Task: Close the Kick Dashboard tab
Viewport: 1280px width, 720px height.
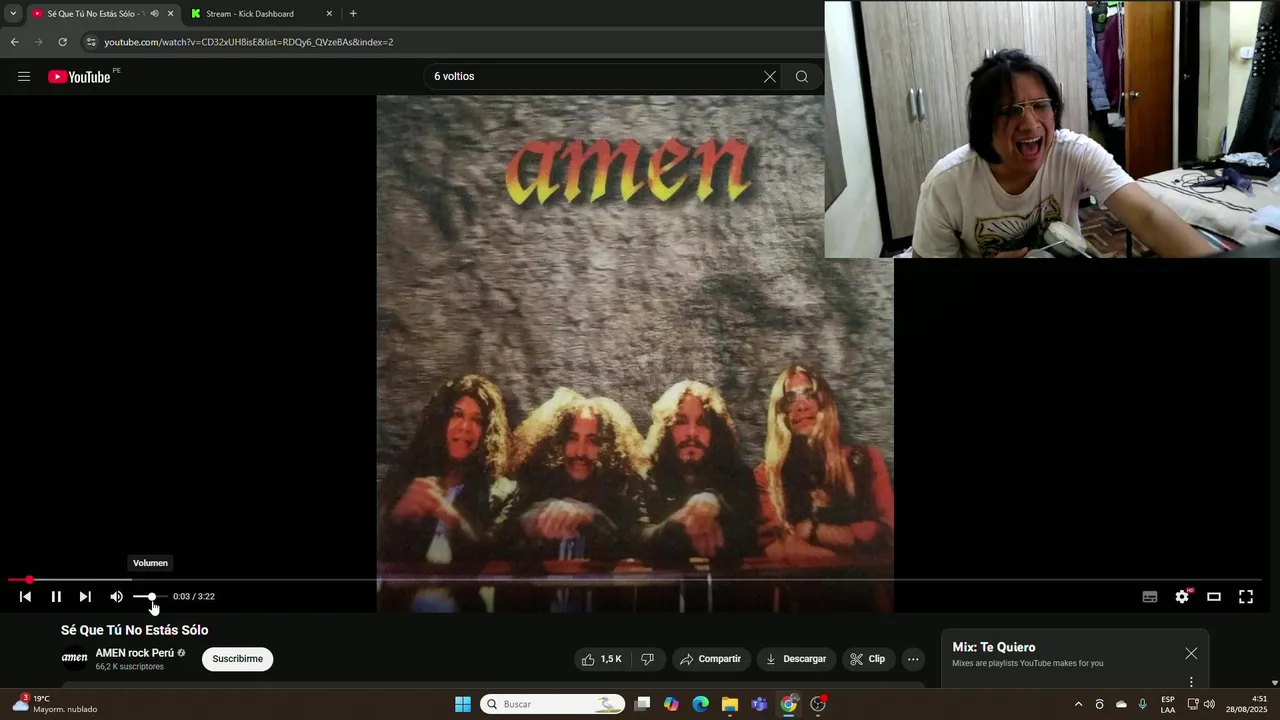Action: coord(329,14)
